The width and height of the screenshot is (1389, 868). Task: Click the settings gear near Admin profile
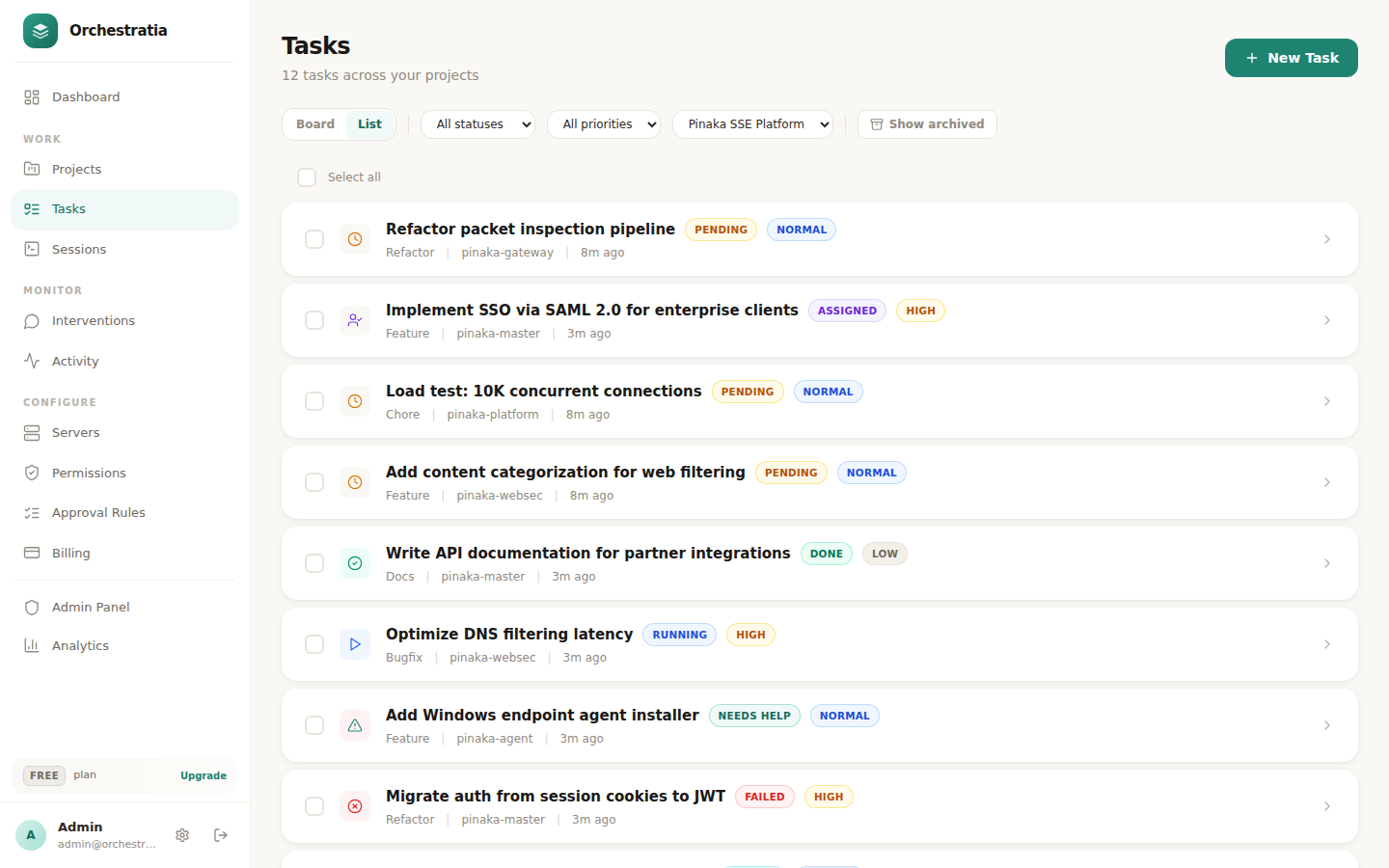tap(182, 835)
